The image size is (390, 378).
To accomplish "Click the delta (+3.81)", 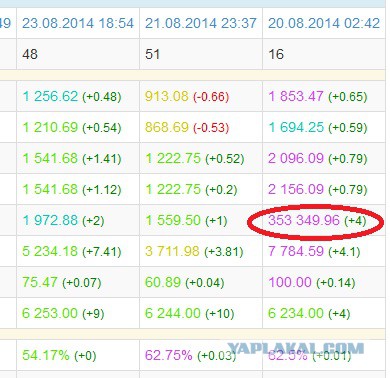I will [224, 252].
